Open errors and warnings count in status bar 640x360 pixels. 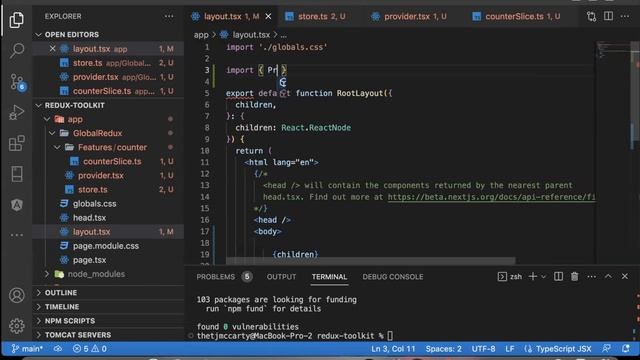pos(89,349)
